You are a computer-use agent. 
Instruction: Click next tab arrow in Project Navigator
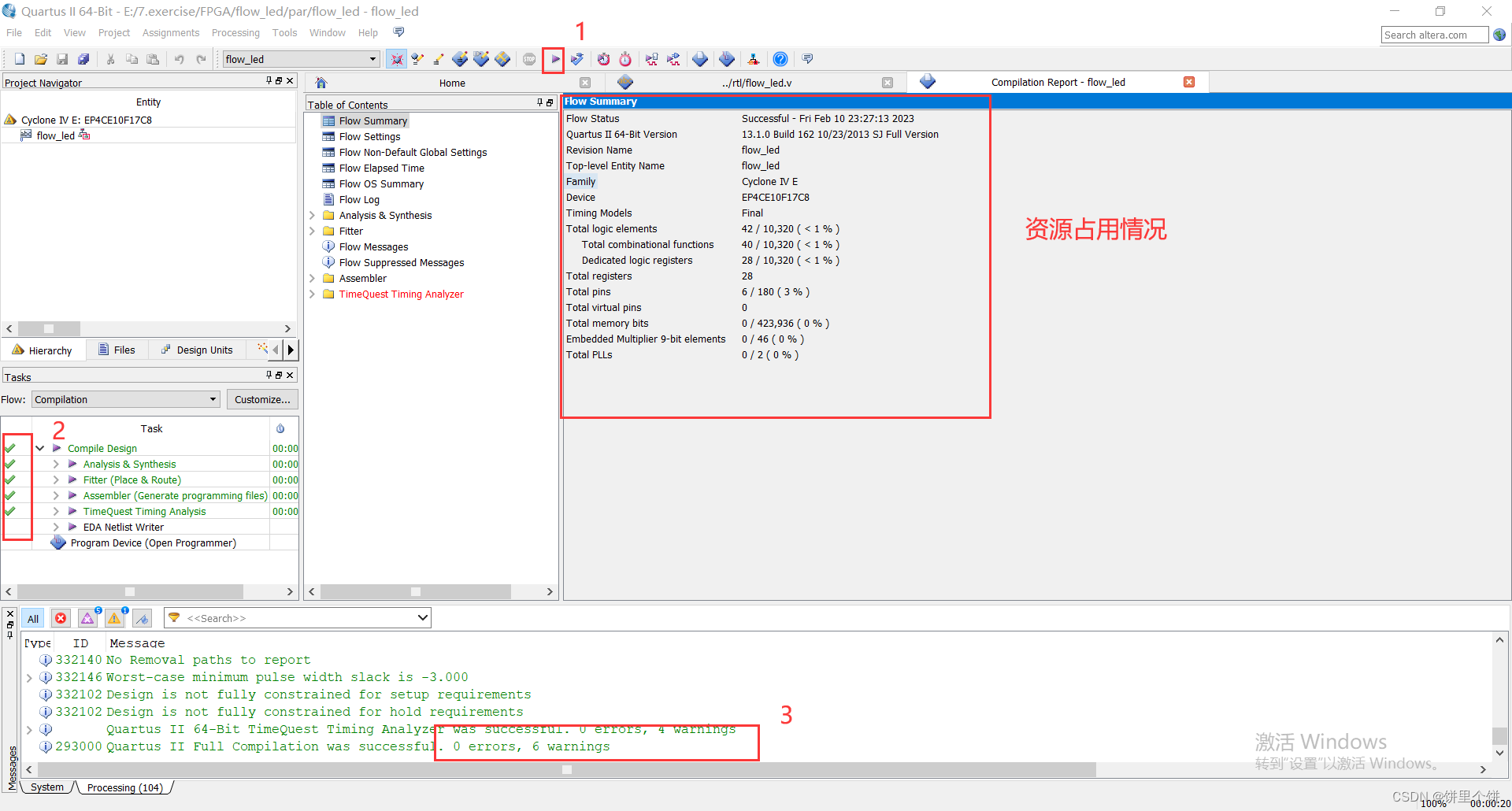click(291, 350)
